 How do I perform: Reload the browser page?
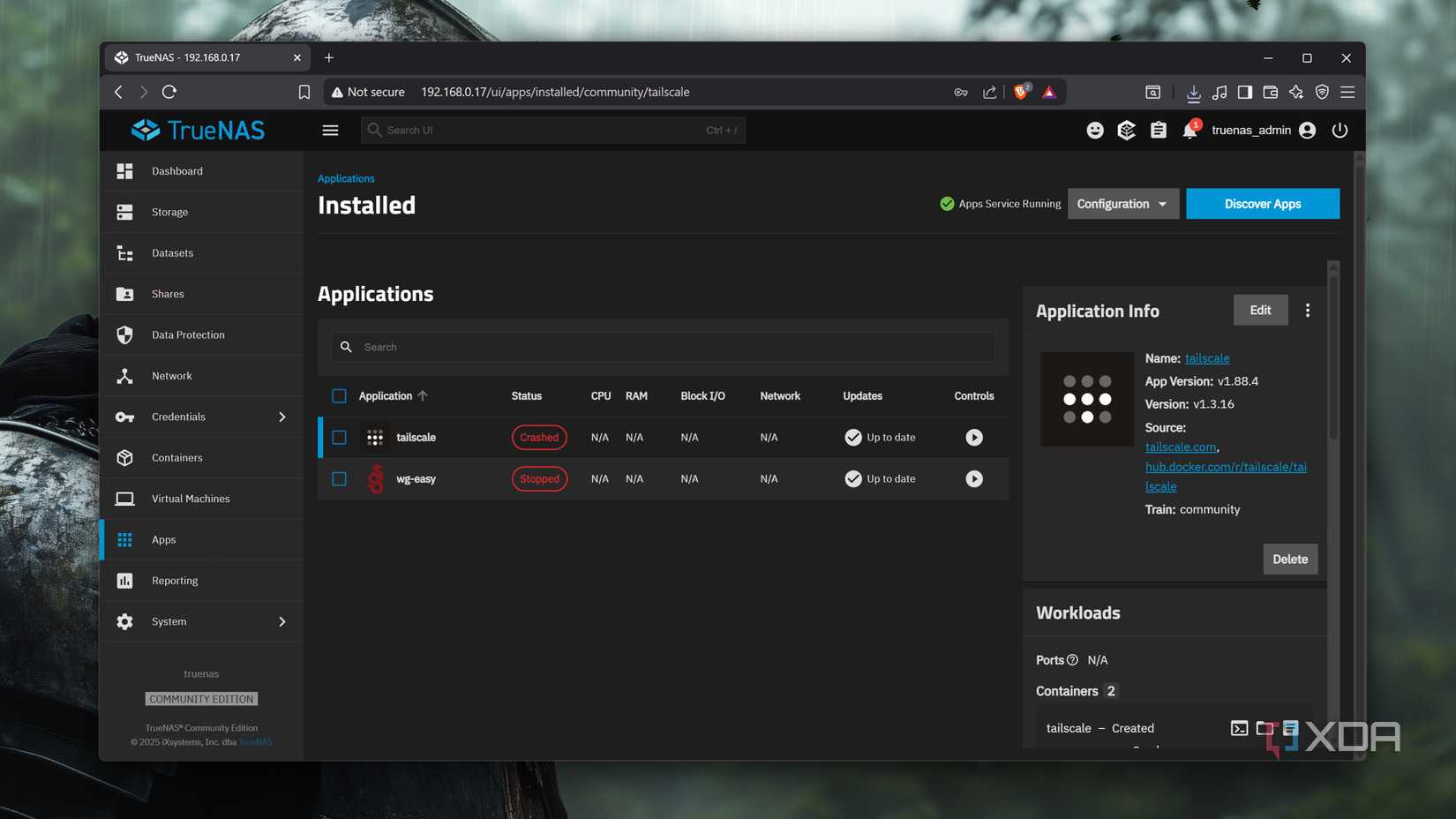(x=169, y=92)
